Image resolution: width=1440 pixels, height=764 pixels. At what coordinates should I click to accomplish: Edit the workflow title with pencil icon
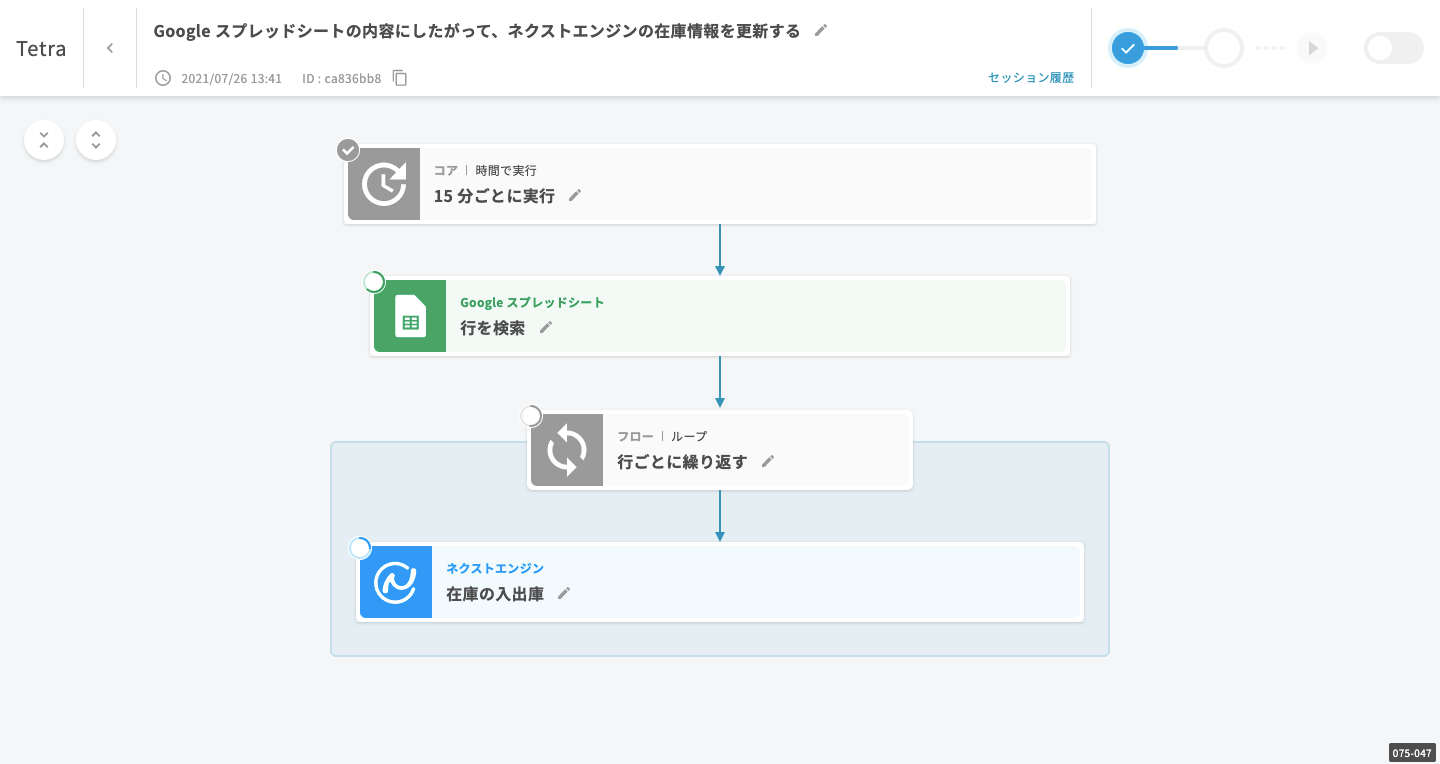point(821,30)
